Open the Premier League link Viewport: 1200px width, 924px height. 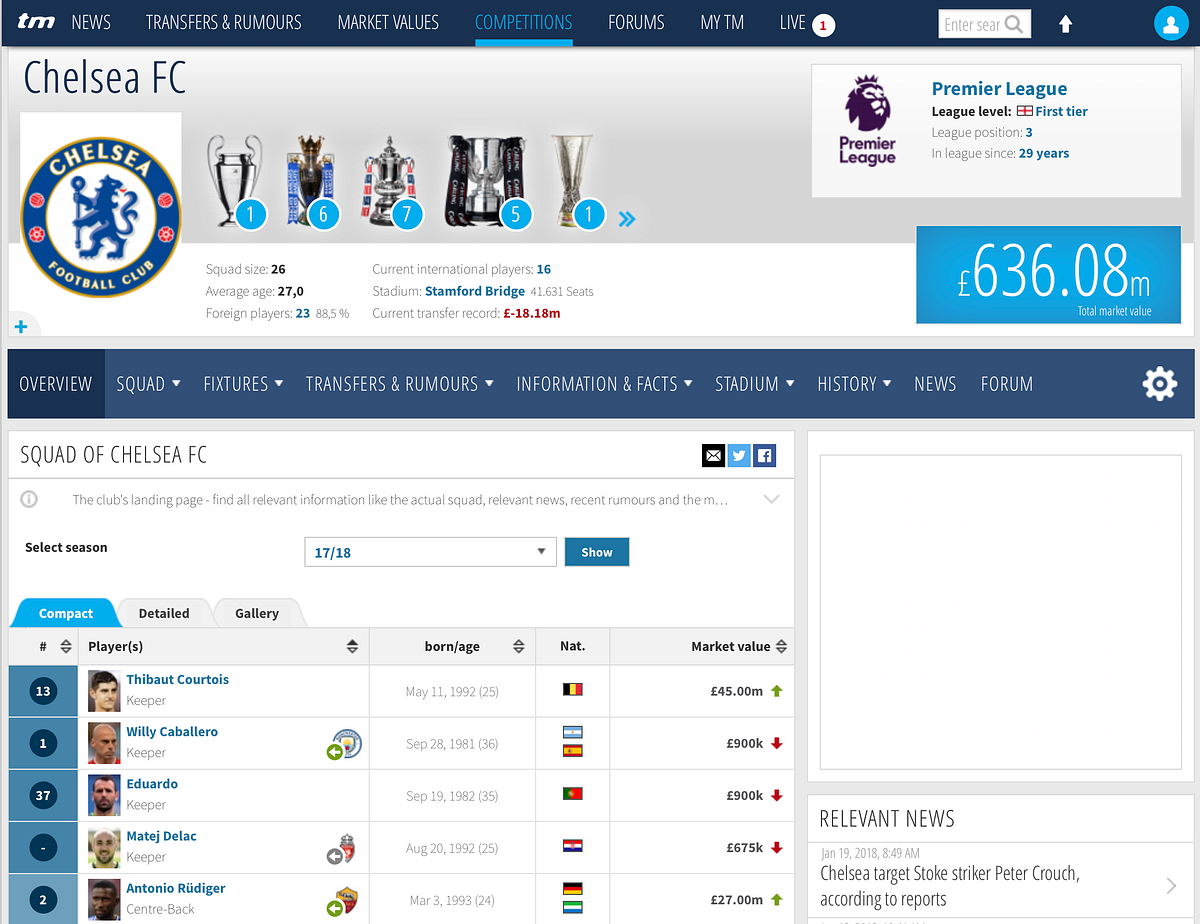[999, 89]
